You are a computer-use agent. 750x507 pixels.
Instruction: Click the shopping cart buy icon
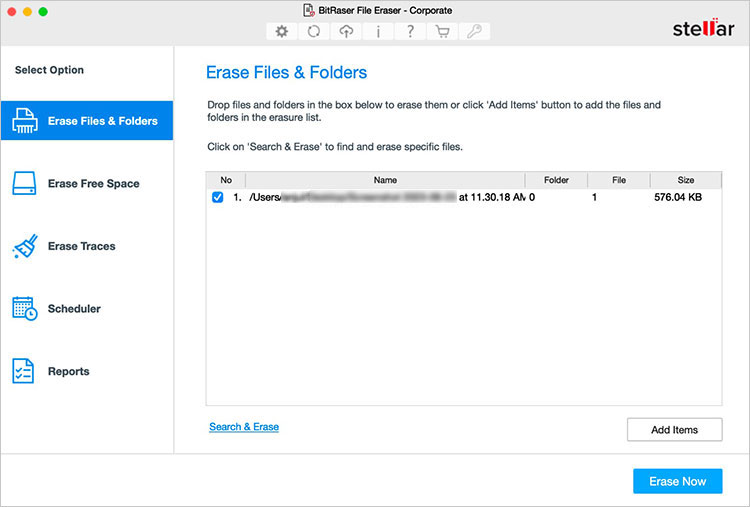pos(442,32)
